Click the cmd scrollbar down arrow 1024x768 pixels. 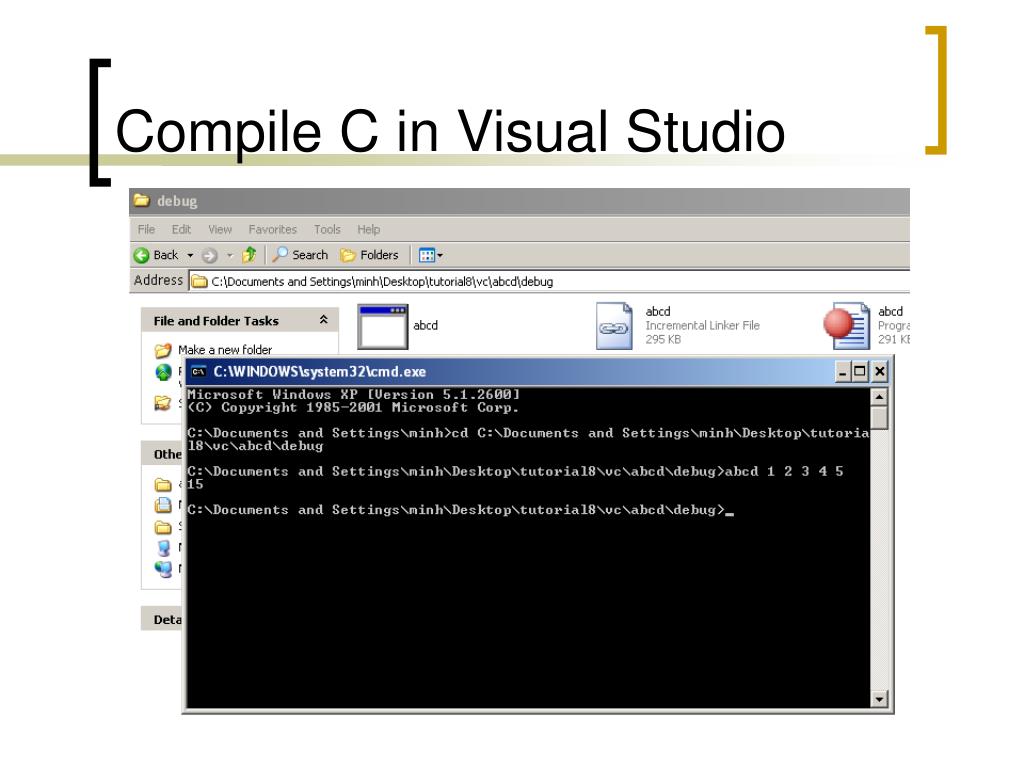point(879,699)
